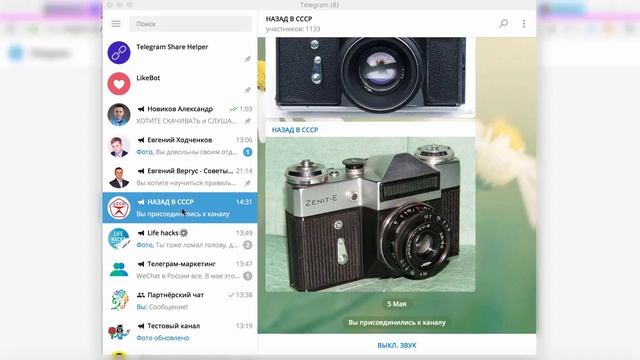This screenshot has width=640, height=360.
Task: Click the СССР quality-mark channel avatar
Action: point(119,208)
